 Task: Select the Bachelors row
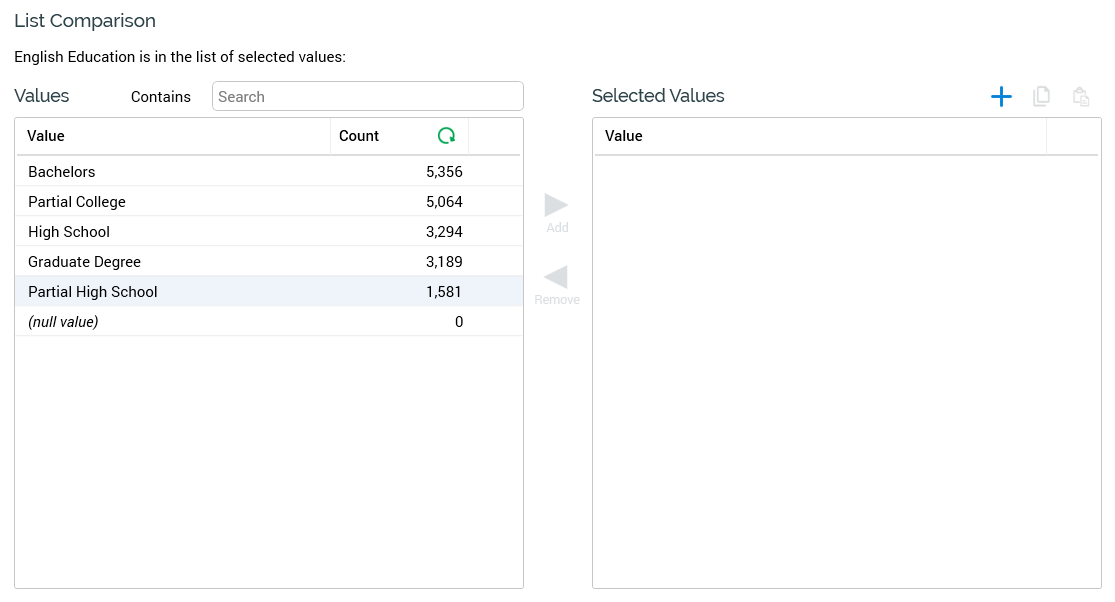pyautogui.click(x=62, y=172)
